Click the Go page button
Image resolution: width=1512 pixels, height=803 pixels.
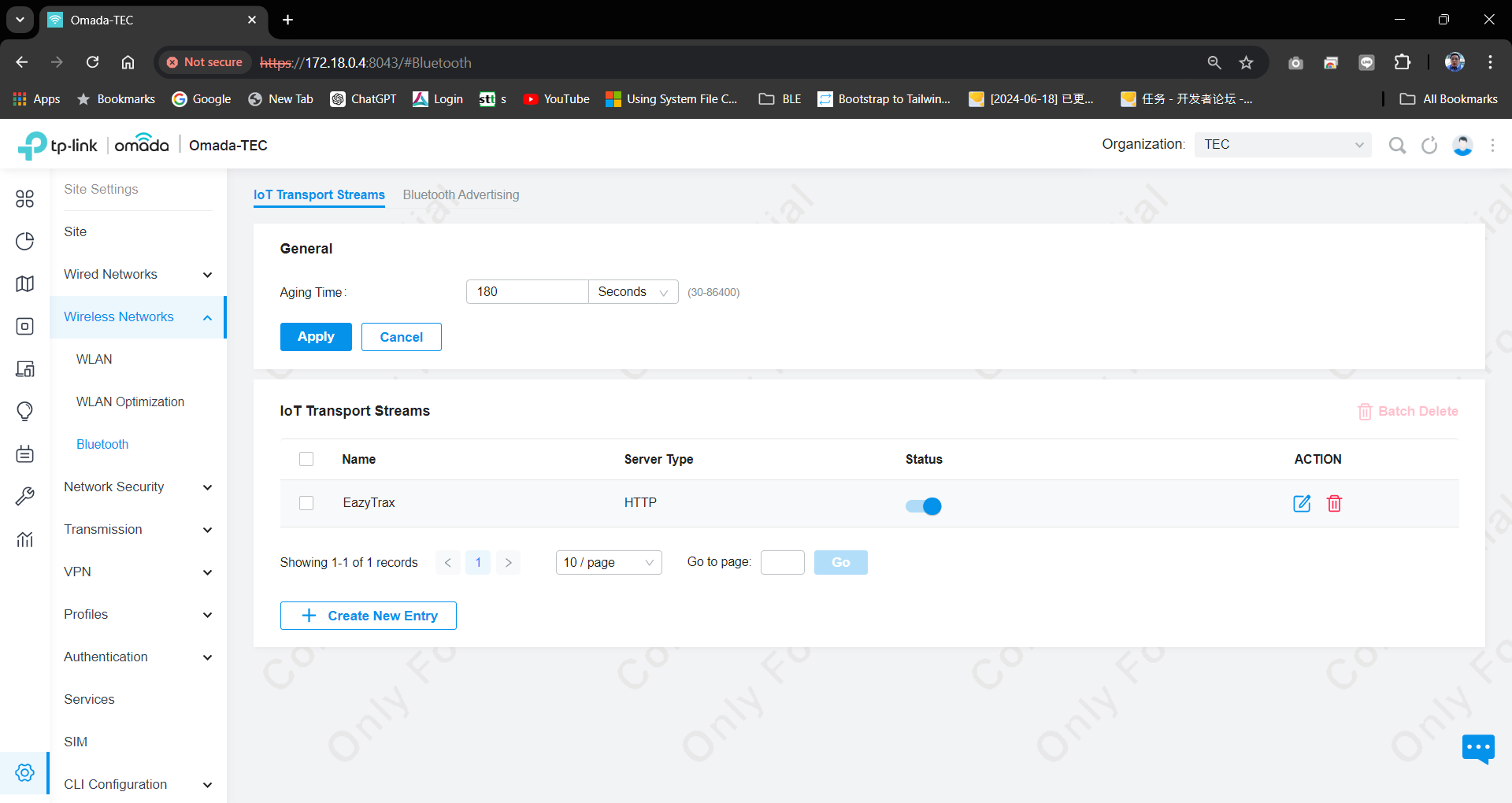(x=841, y=562)
